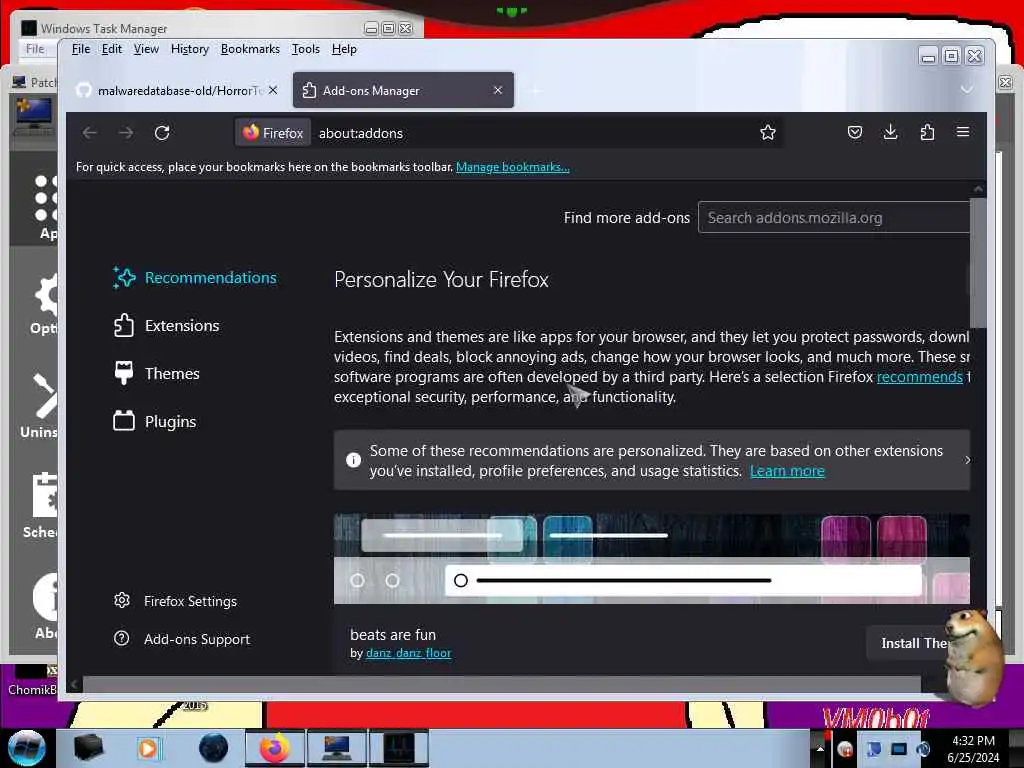Open the Downloads panel icon
The height and width of the screenshot is (768, 1024).
890,133
